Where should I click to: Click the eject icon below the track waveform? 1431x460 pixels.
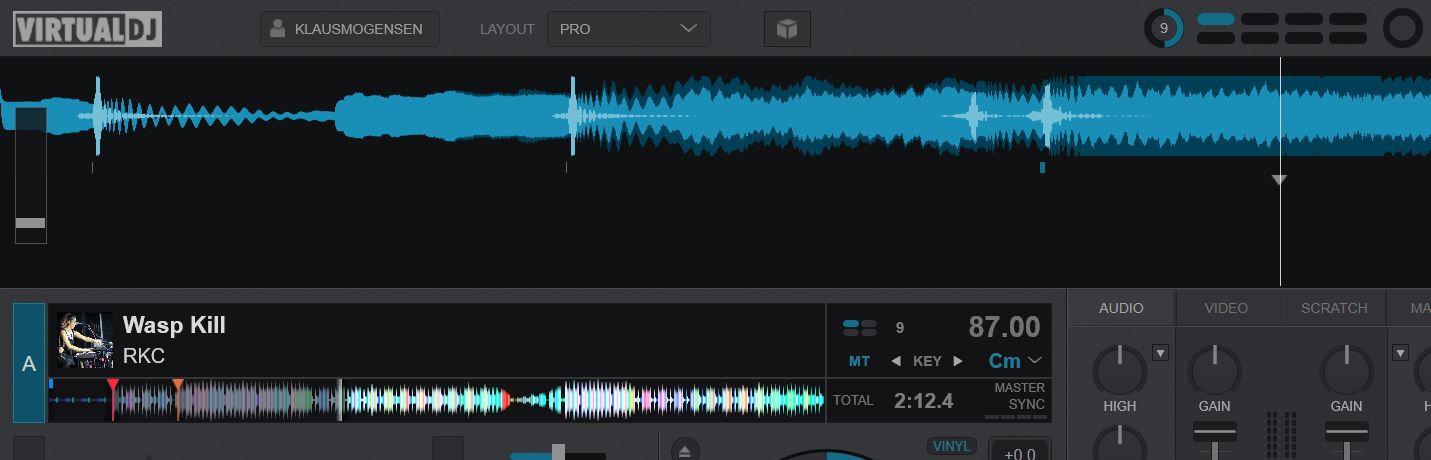pos(684,451)
